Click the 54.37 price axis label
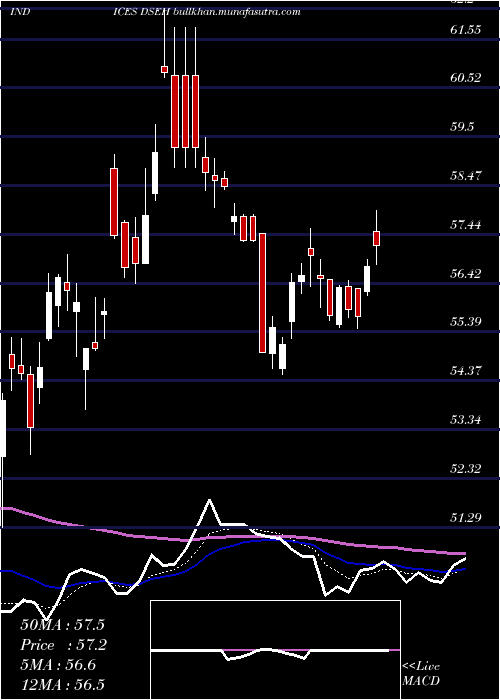The width and height of the screenshot is (500, 700). [466, 371]
